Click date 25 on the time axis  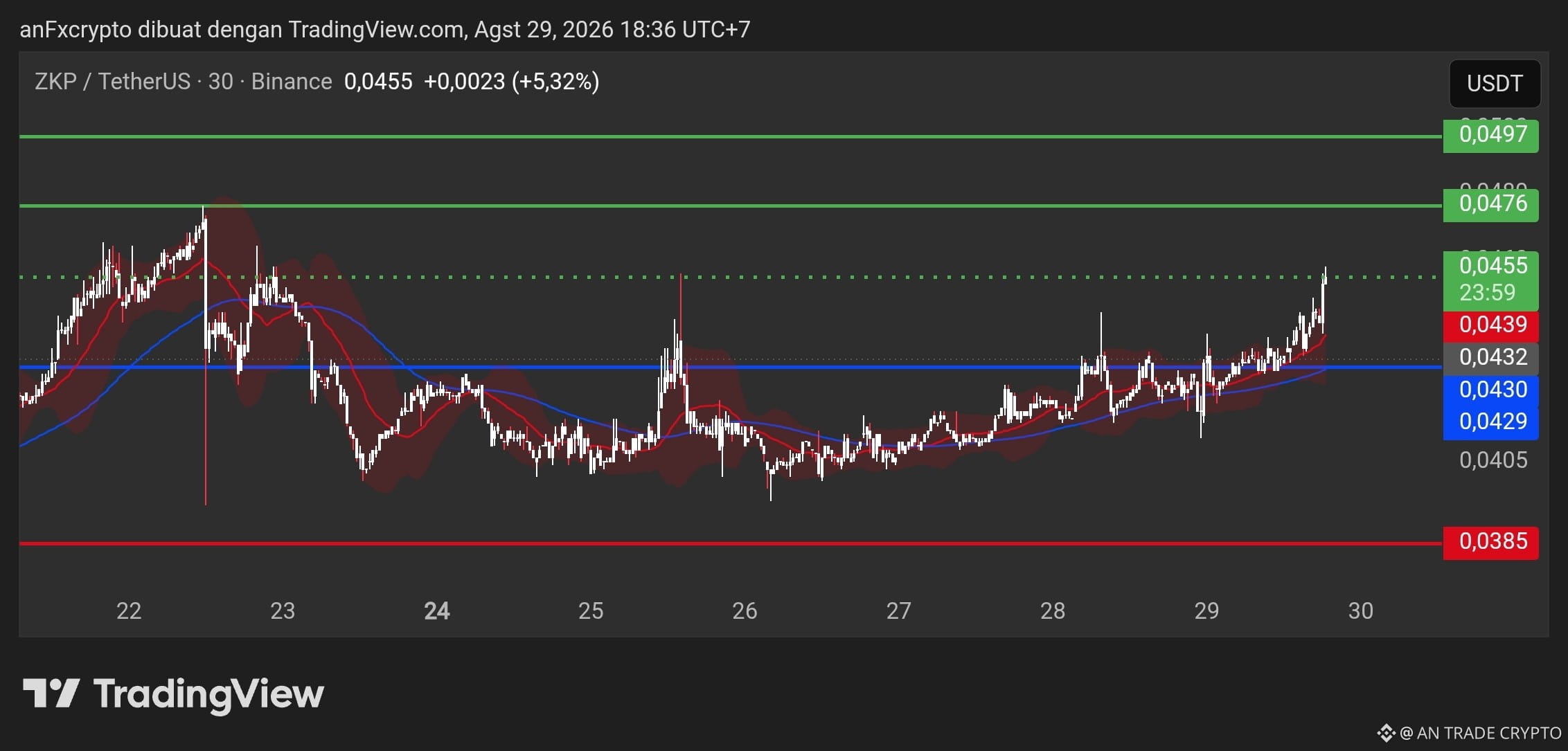click(591, 610)
